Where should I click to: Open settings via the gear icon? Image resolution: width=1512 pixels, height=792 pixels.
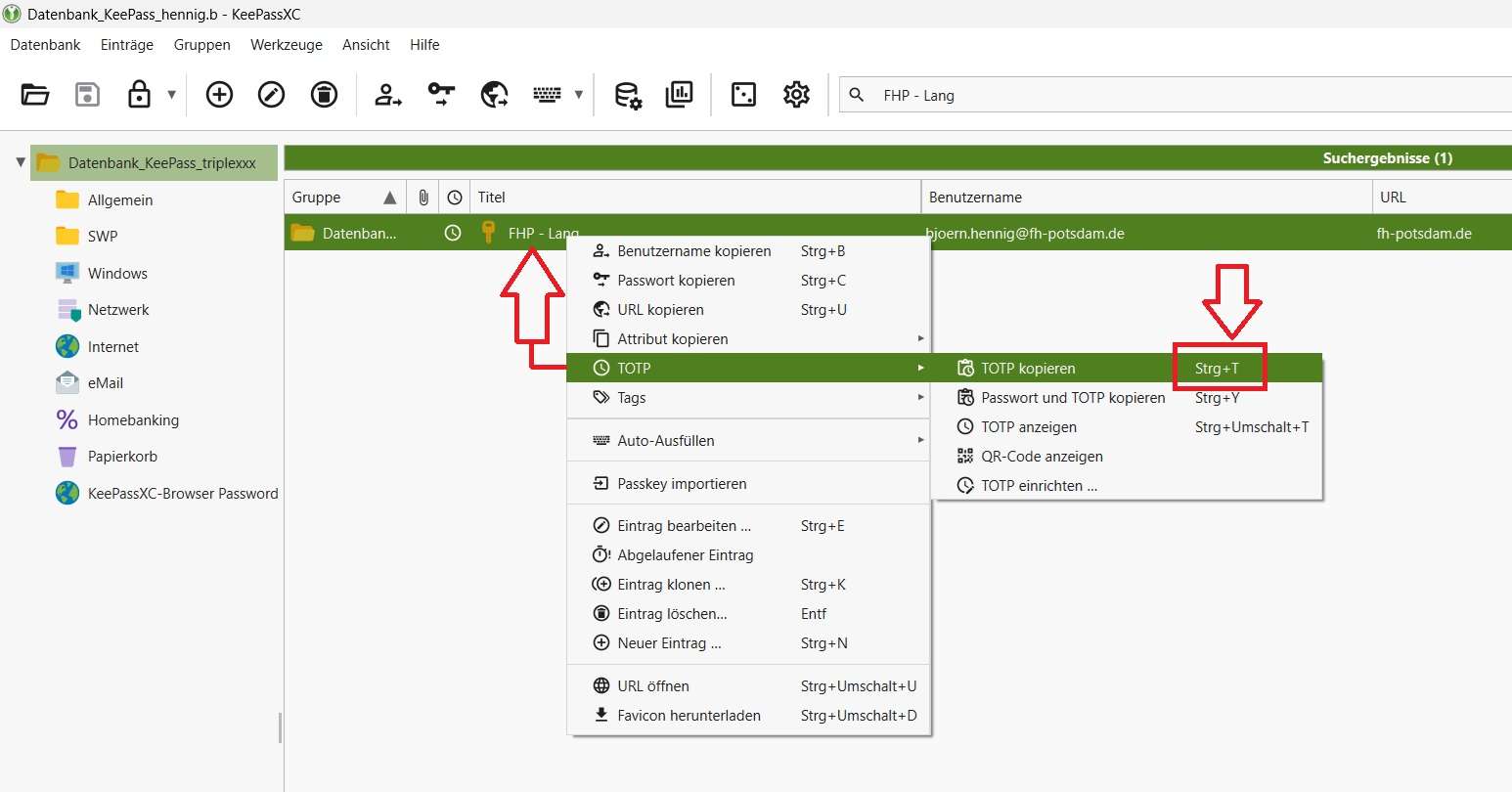tap(796, 95)
